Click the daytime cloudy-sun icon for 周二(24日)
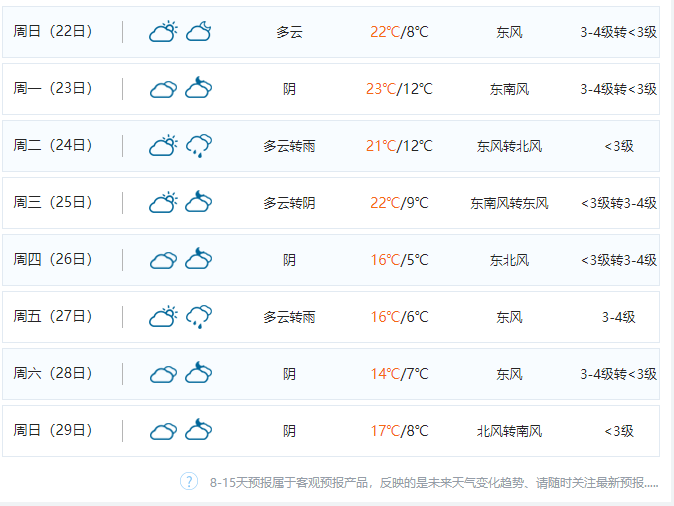674x506 pixels. (163, 145)
